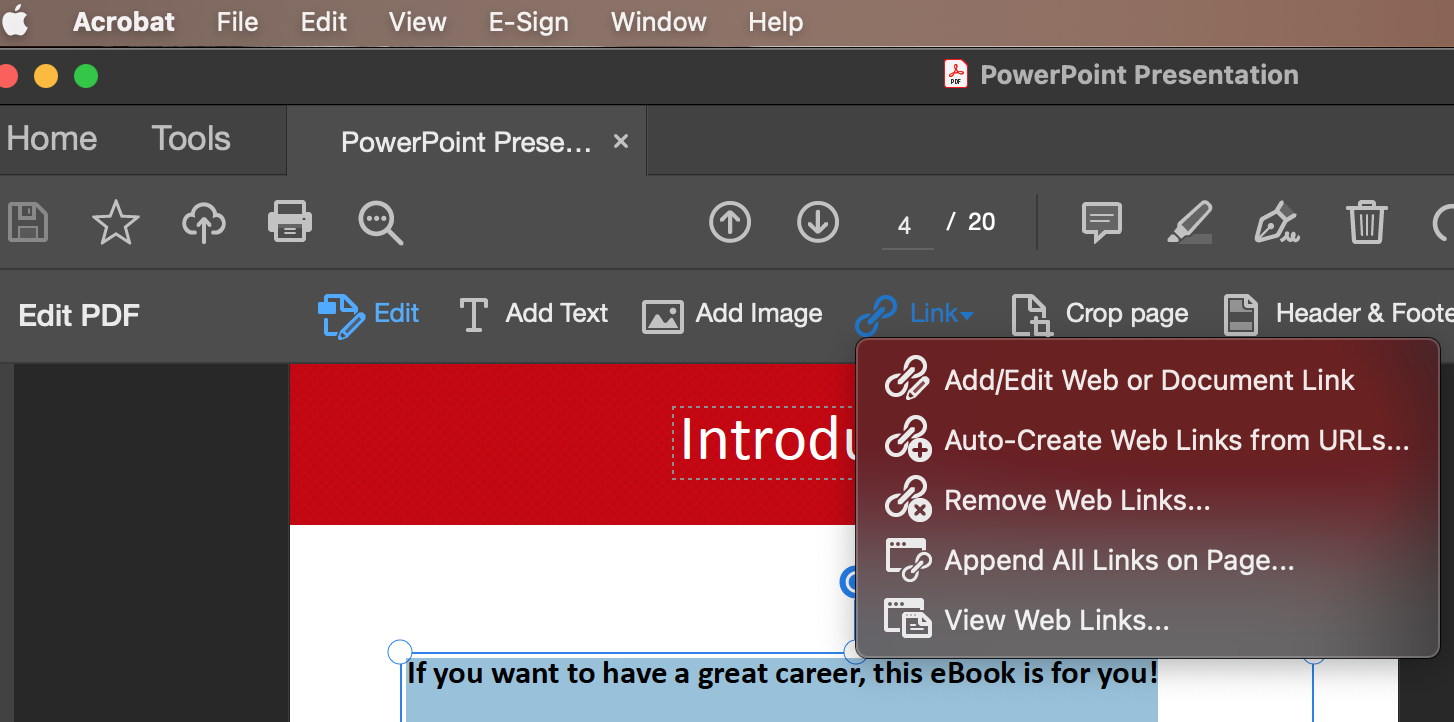The image size is (1454, 722).
Task: Click the highlighter annotation pencil icon
Action: tap(1189, 222)
